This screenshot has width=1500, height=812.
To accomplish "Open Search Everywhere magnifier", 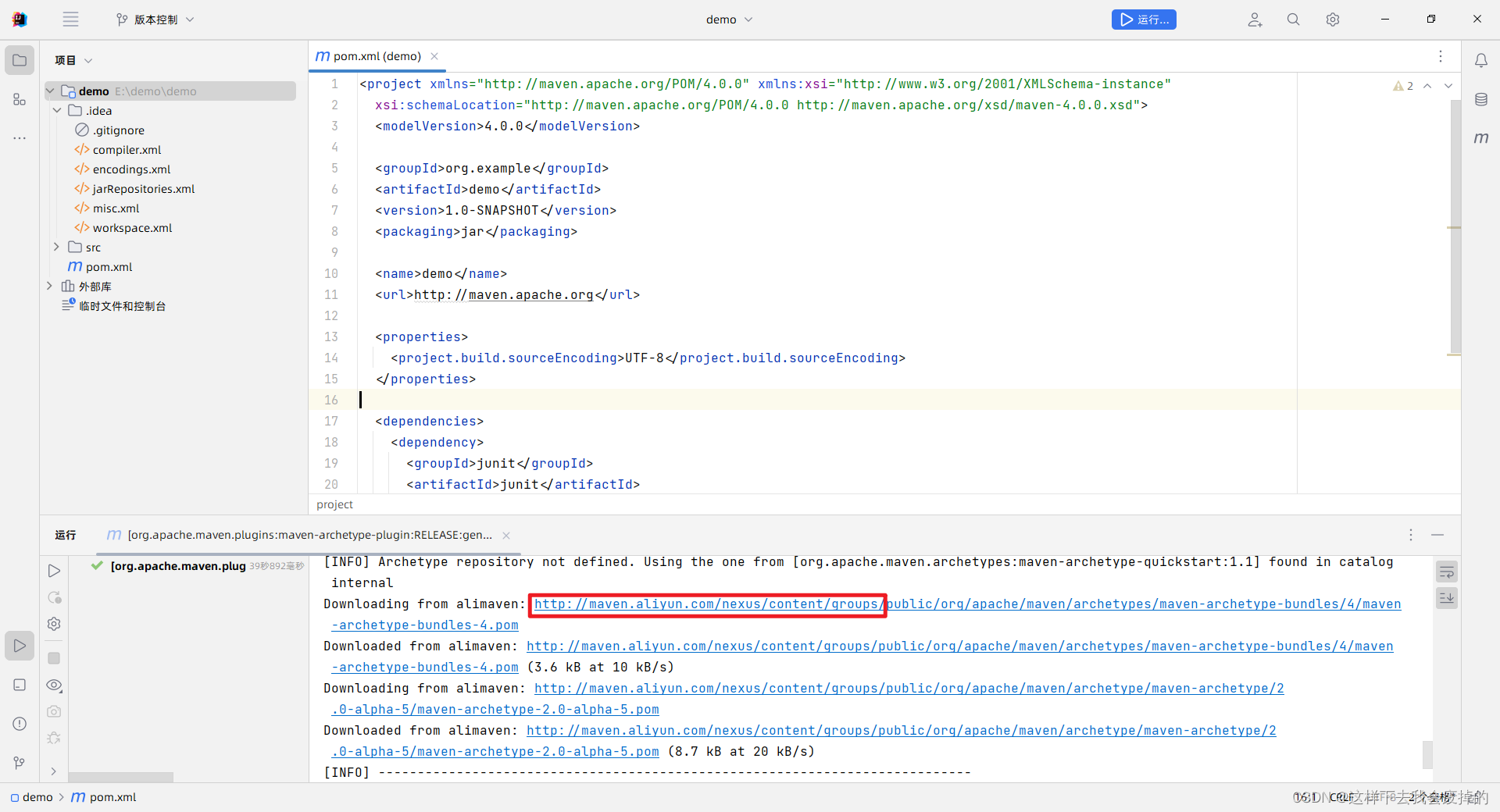I will tap(1294, 20).
